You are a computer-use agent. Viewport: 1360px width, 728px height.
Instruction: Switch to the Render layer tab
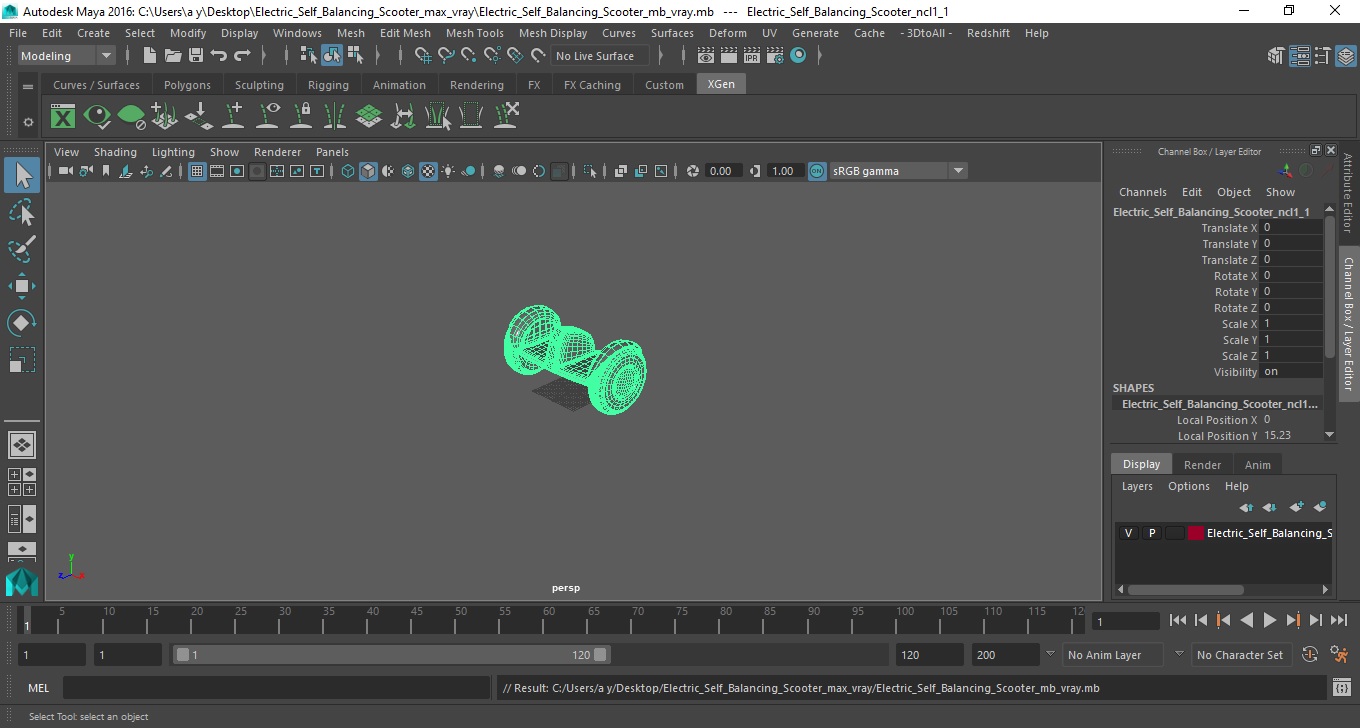1202,465
